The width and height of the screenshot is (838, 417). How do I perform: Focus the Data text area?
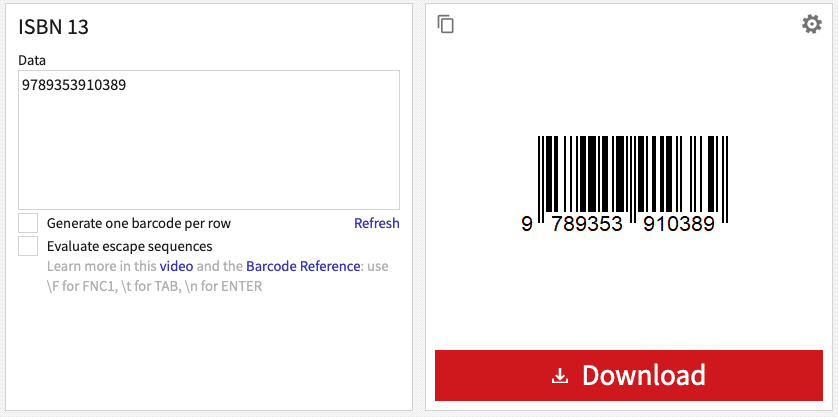[x=209, y=140]
